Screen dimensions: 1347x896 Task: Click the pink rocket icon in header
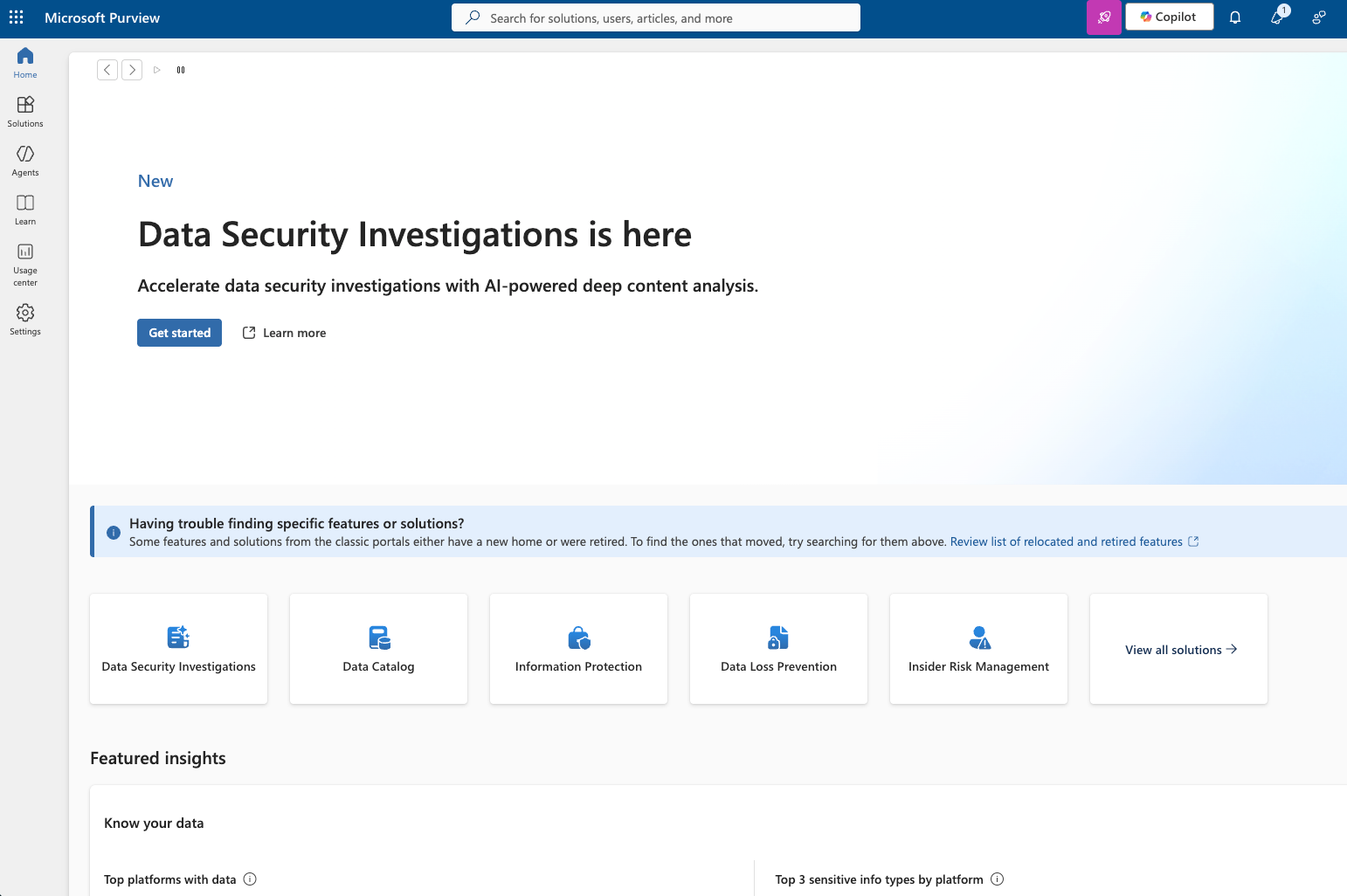pos(1104,17)
